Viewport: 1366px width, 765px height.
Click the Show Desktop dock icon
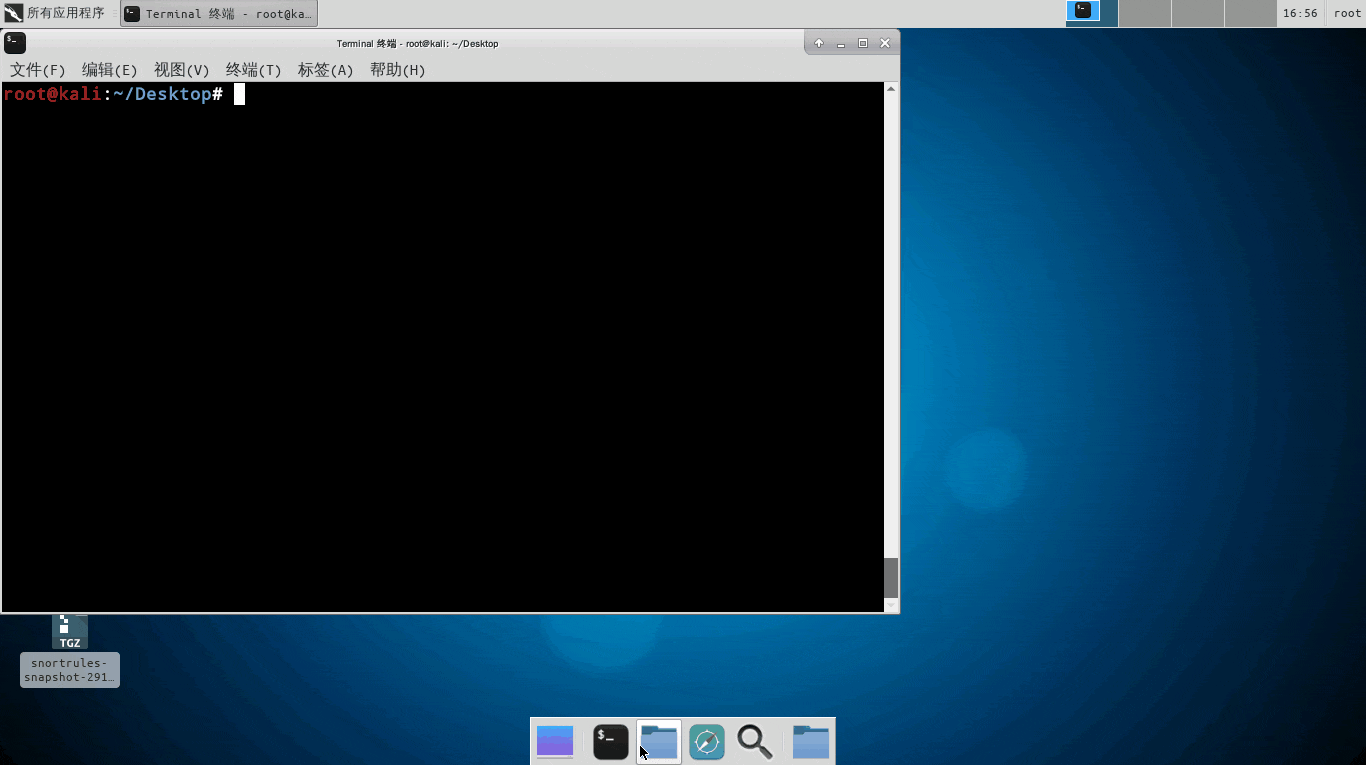555,741
